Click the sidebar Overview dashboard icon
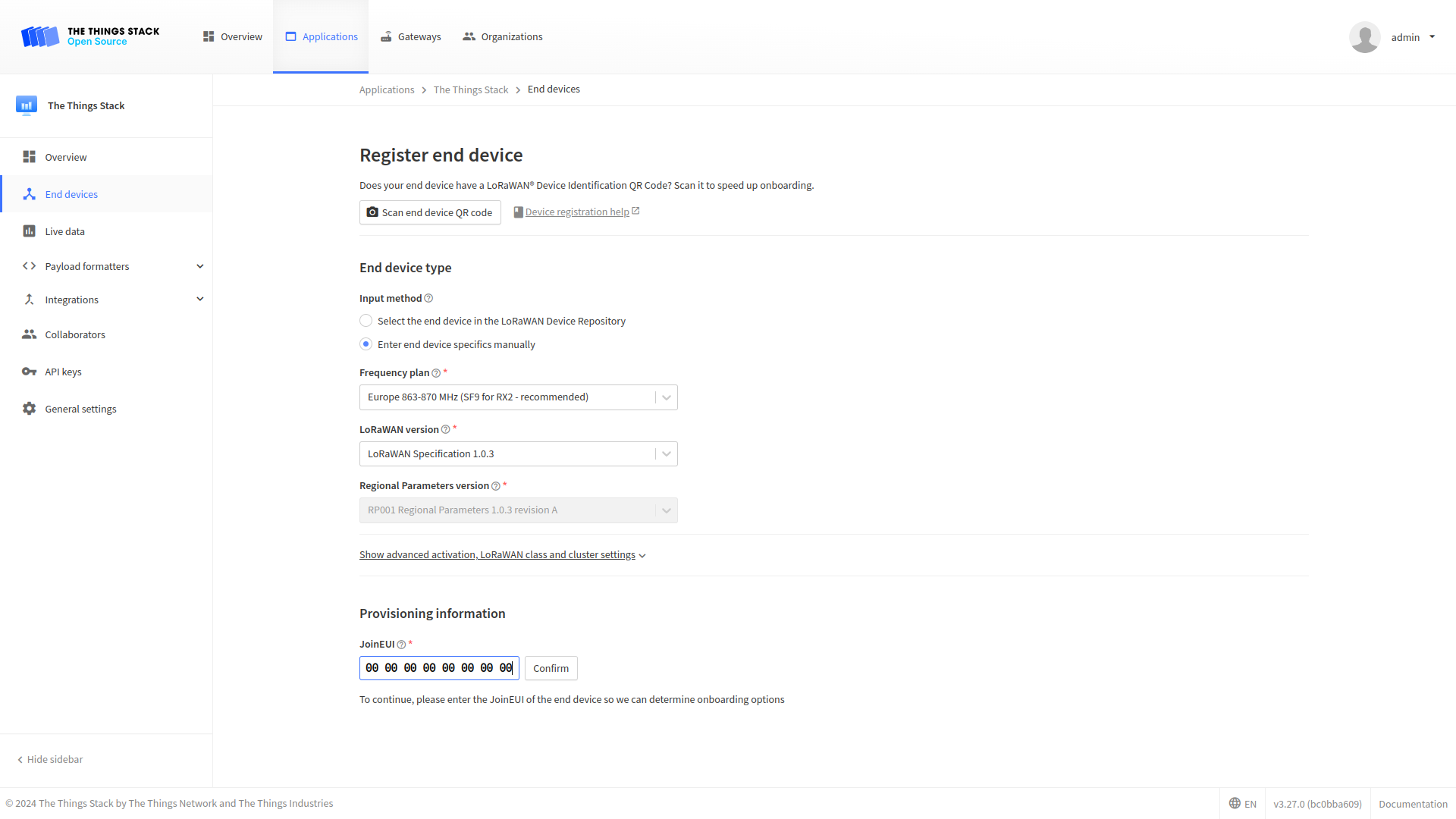1456x819 pixels. pyautogui.click(x=29, y=157)
